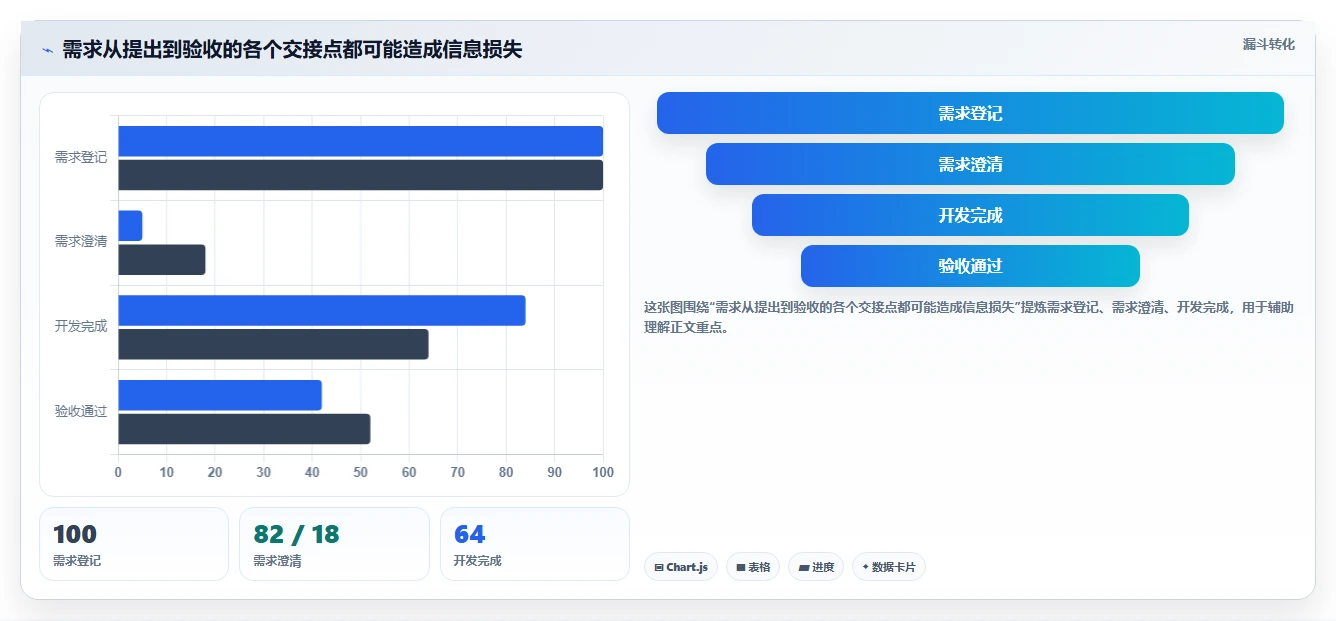Click the blue bar for 开发完成

pos(321,310)
